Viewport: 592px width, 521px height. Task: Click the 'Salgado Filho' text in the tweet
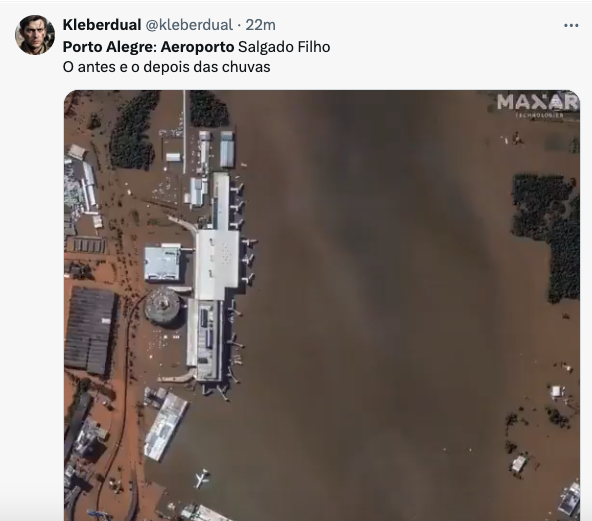coord(284,47)
